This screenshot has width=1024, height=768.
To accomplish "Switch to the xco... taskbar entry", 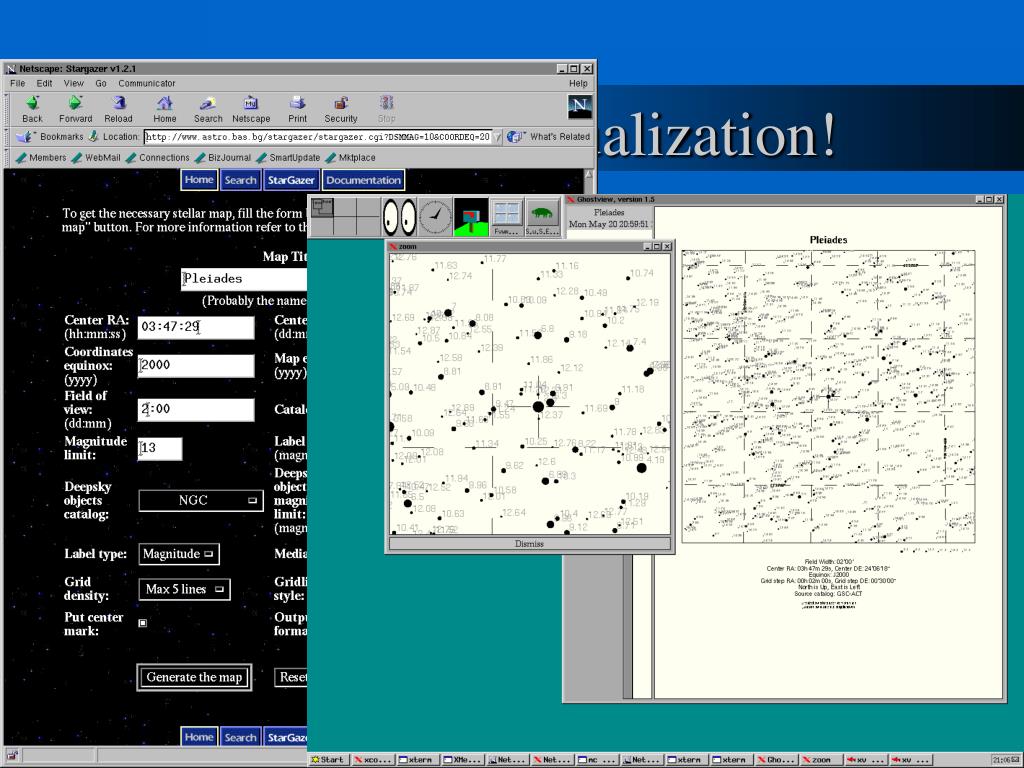I will (373, 760).
